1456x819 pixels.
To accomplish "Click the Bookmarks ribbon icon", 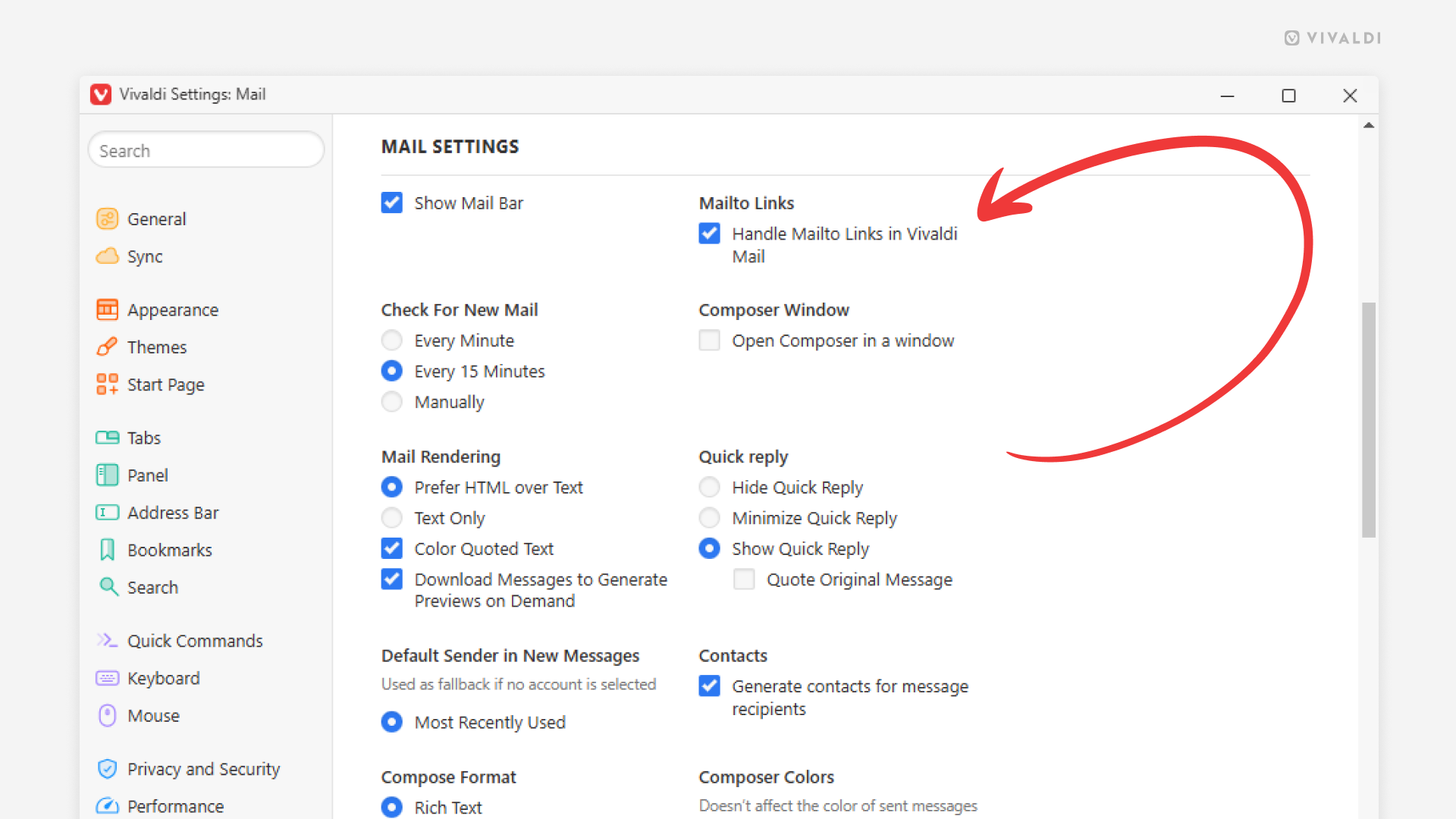I will coord(107,550).
